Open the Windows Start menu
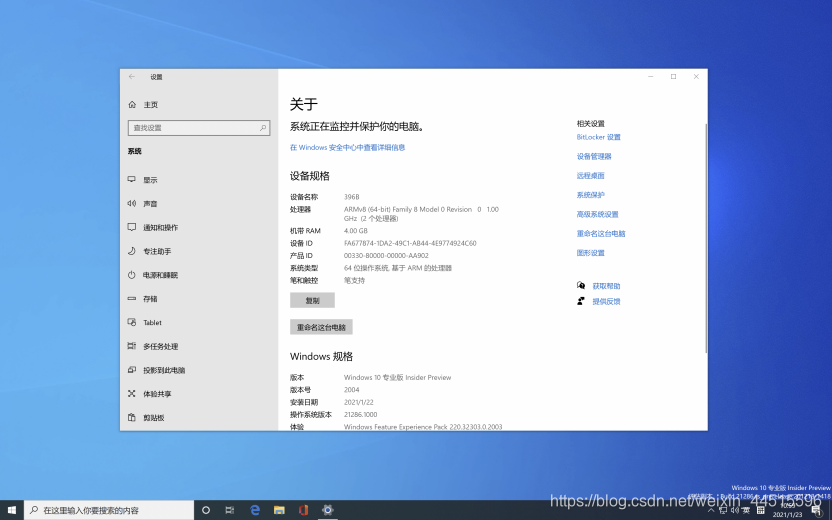832x520 pixels. point(12,510)
